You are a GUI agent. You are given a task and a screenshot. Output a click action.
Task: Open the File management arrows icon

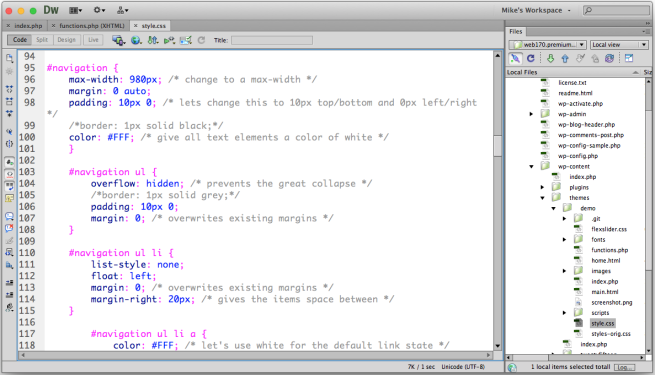(x=153, y=40)
